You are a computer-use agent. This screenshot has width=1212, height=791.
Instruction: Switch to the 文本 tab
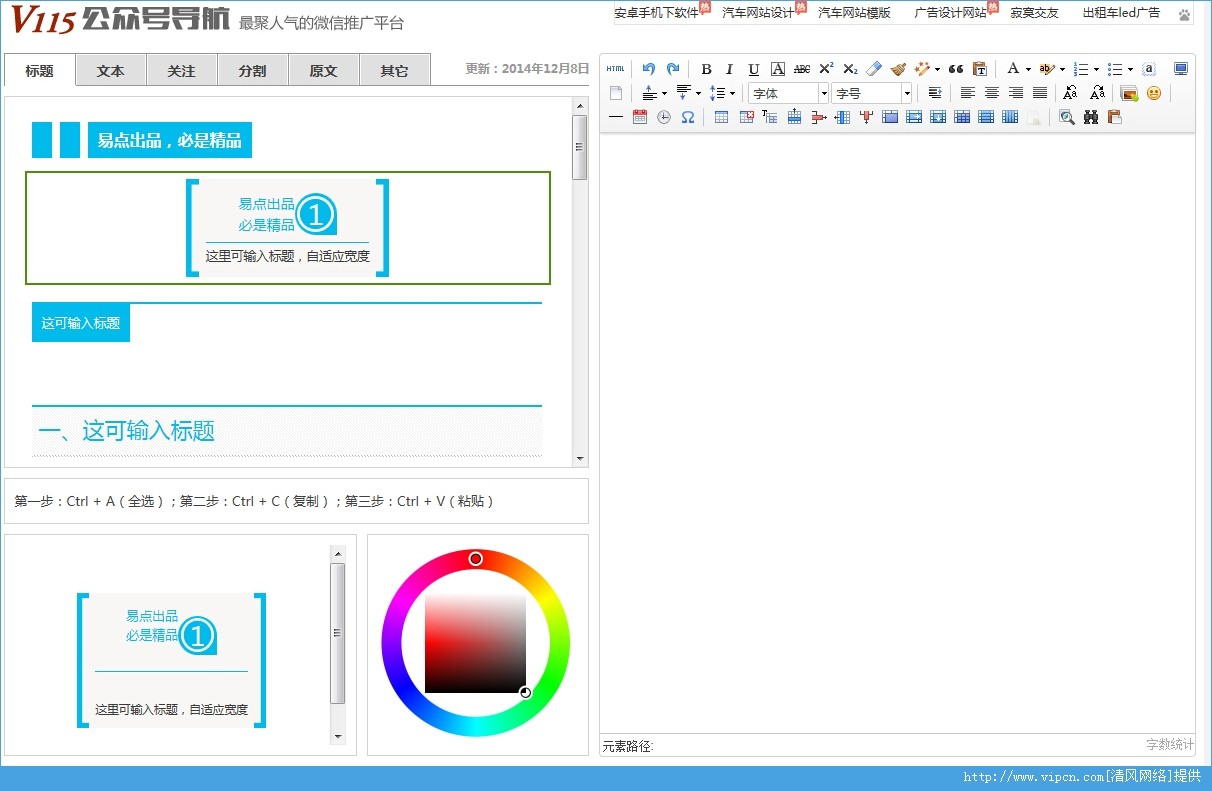(x=111, y=71)
